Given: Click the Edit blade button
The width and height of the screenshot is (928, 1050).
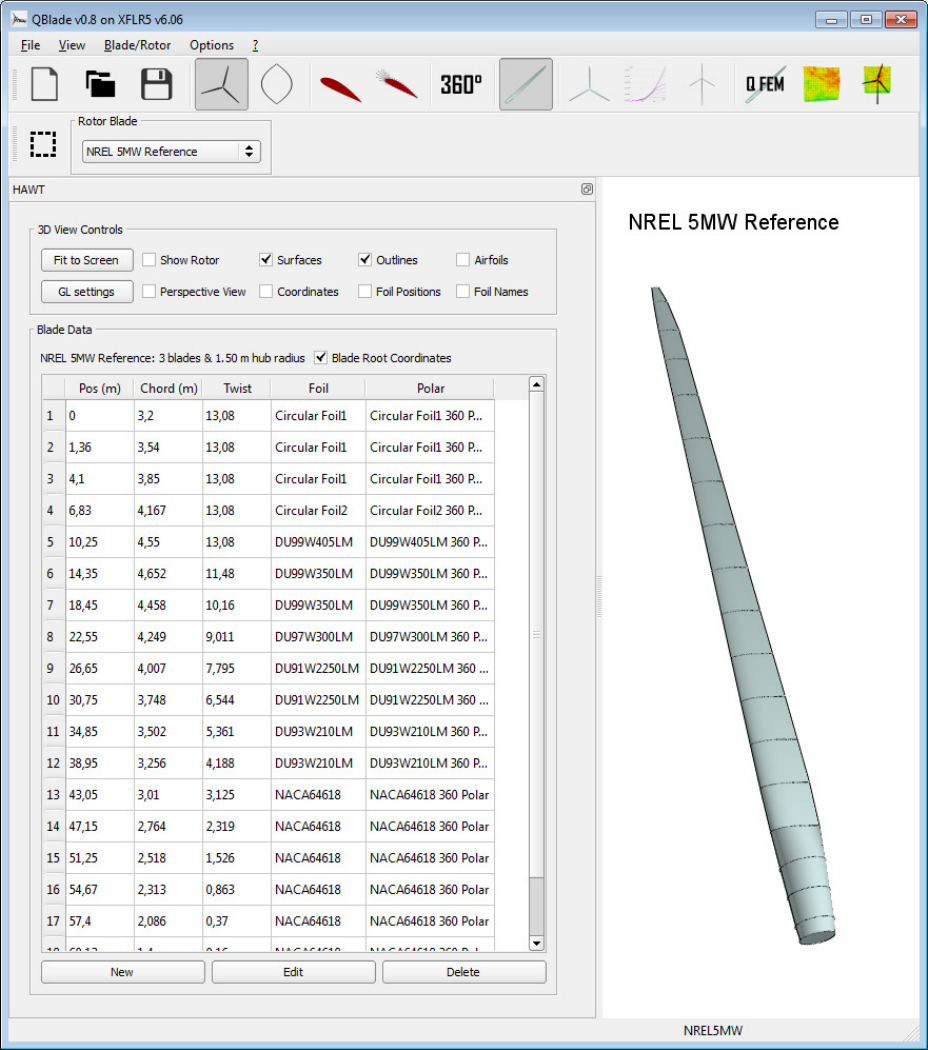Looking at the screenshot, I should tap(293, 972).
